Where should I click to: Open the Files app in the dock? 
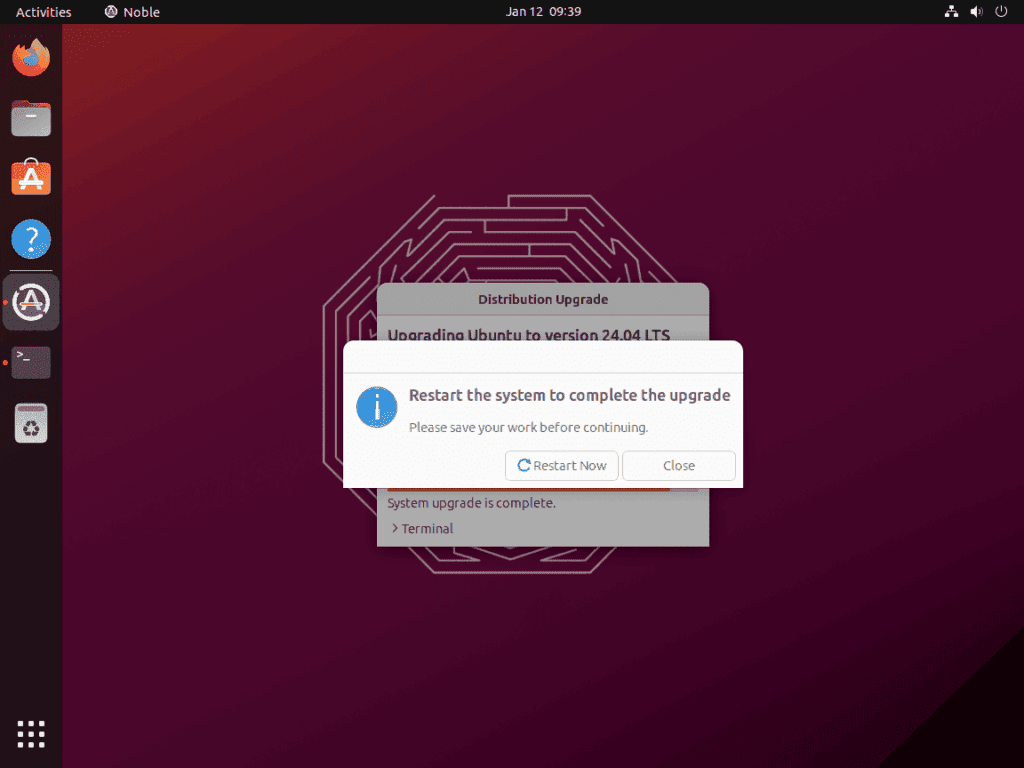pos(30,118)
